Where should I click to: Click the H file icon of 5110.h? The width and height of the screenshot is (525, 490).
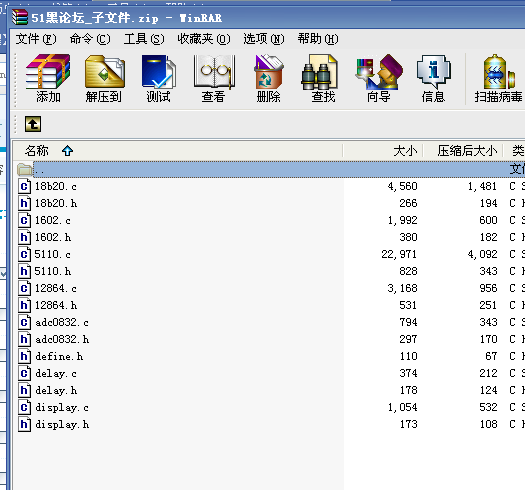[24, 271]
